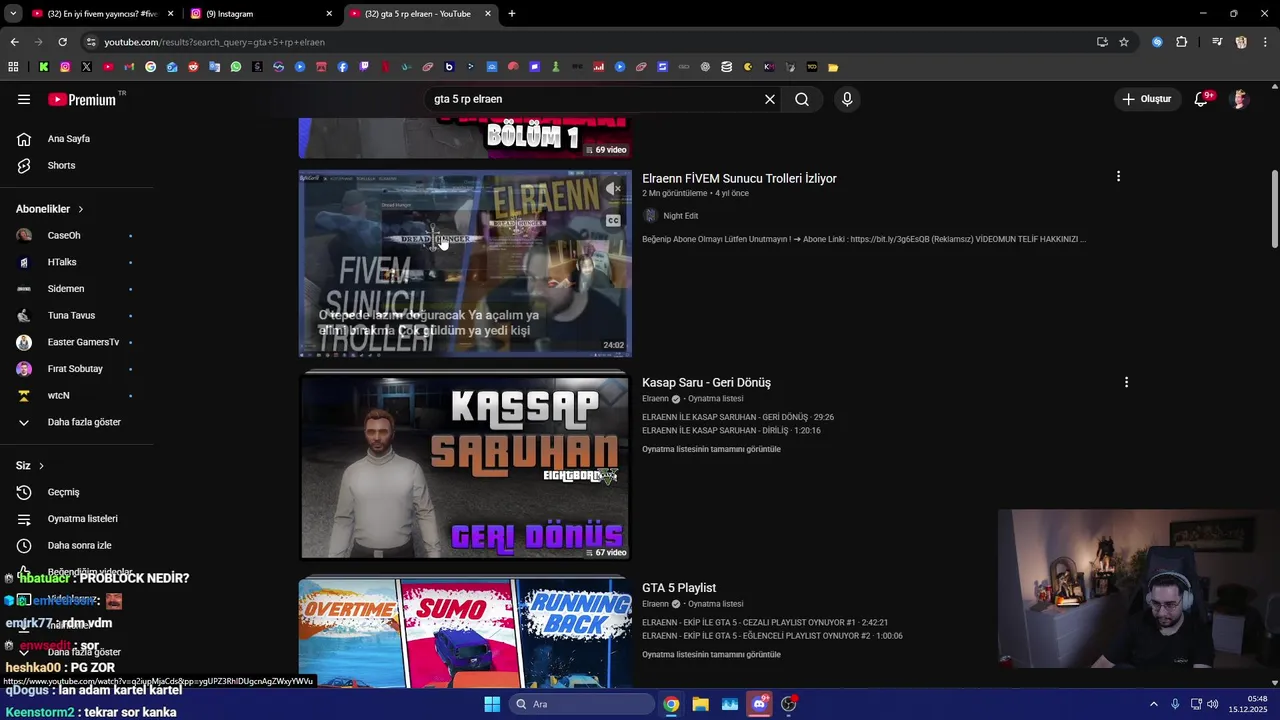Click the magnifier search button

[802, 99]
